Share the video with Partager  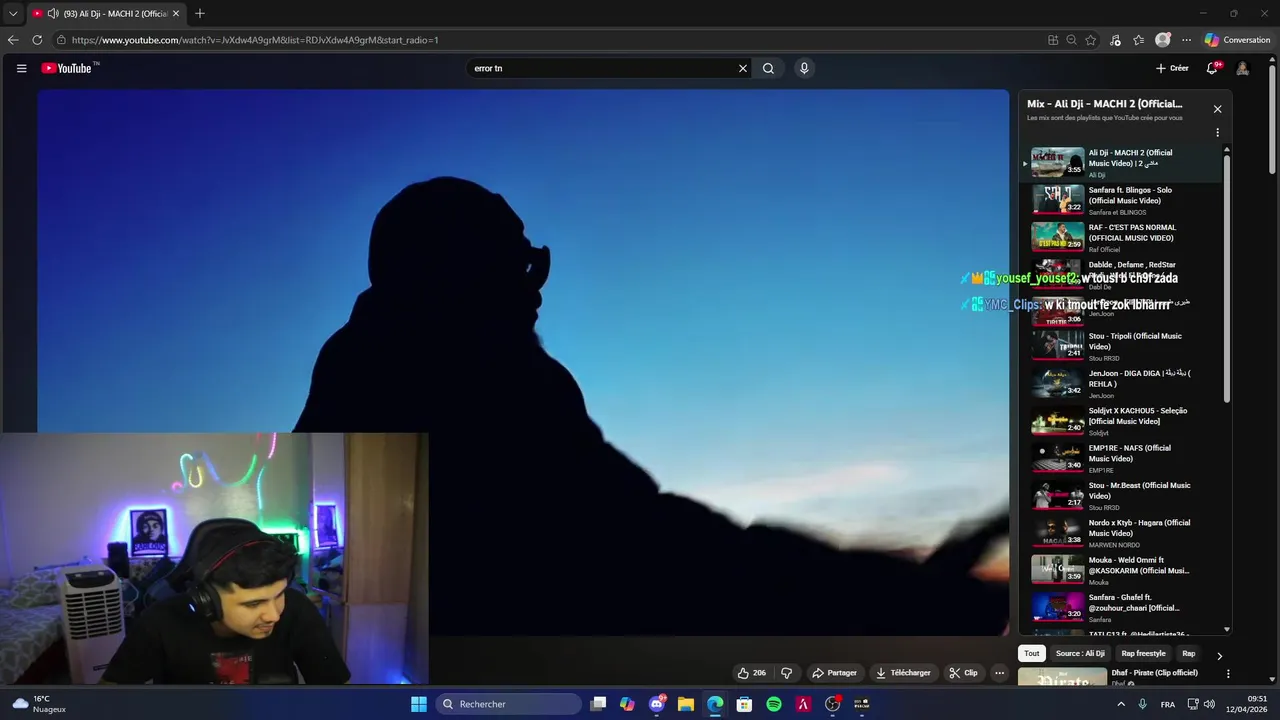click(834, 673)
